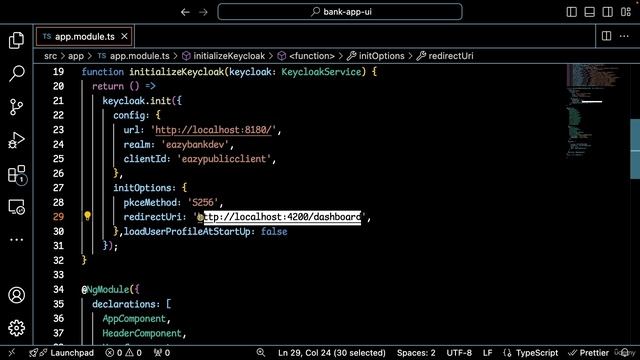Follow the http://localhost:8180/ link
640x360 pixels.
213,130
